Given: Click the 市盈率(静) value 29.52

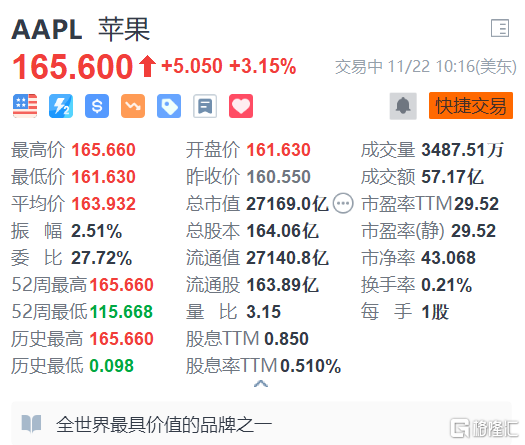Looking at the screenshot, I should [x=473, y=231].
